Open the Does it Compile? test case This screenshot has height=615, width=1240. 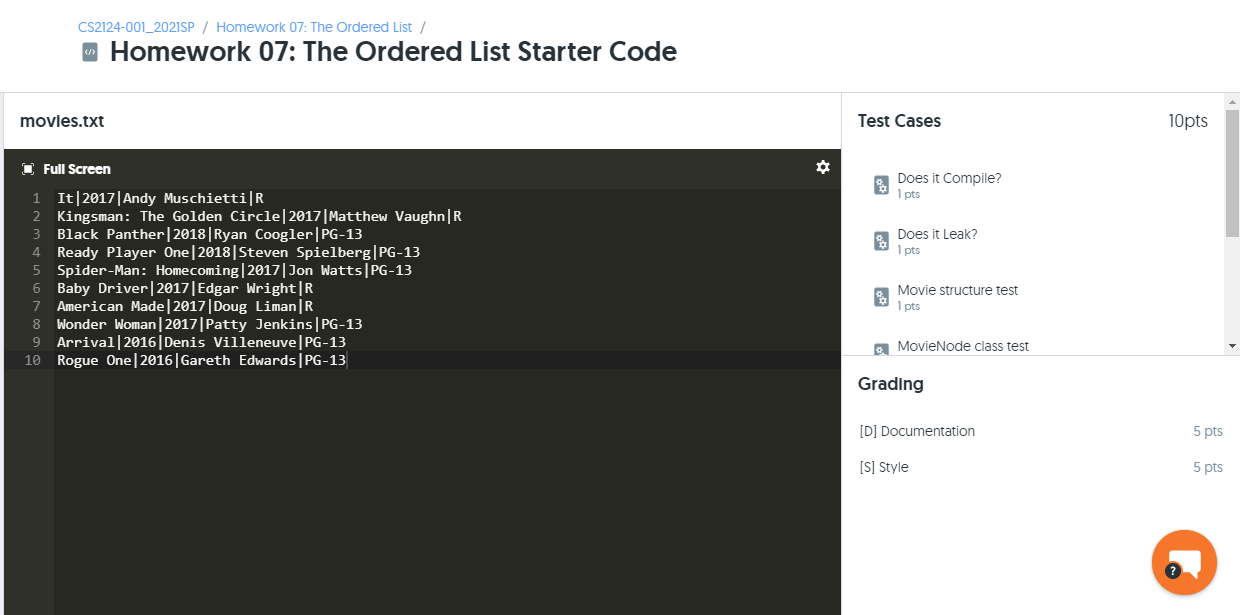point(949,178)
